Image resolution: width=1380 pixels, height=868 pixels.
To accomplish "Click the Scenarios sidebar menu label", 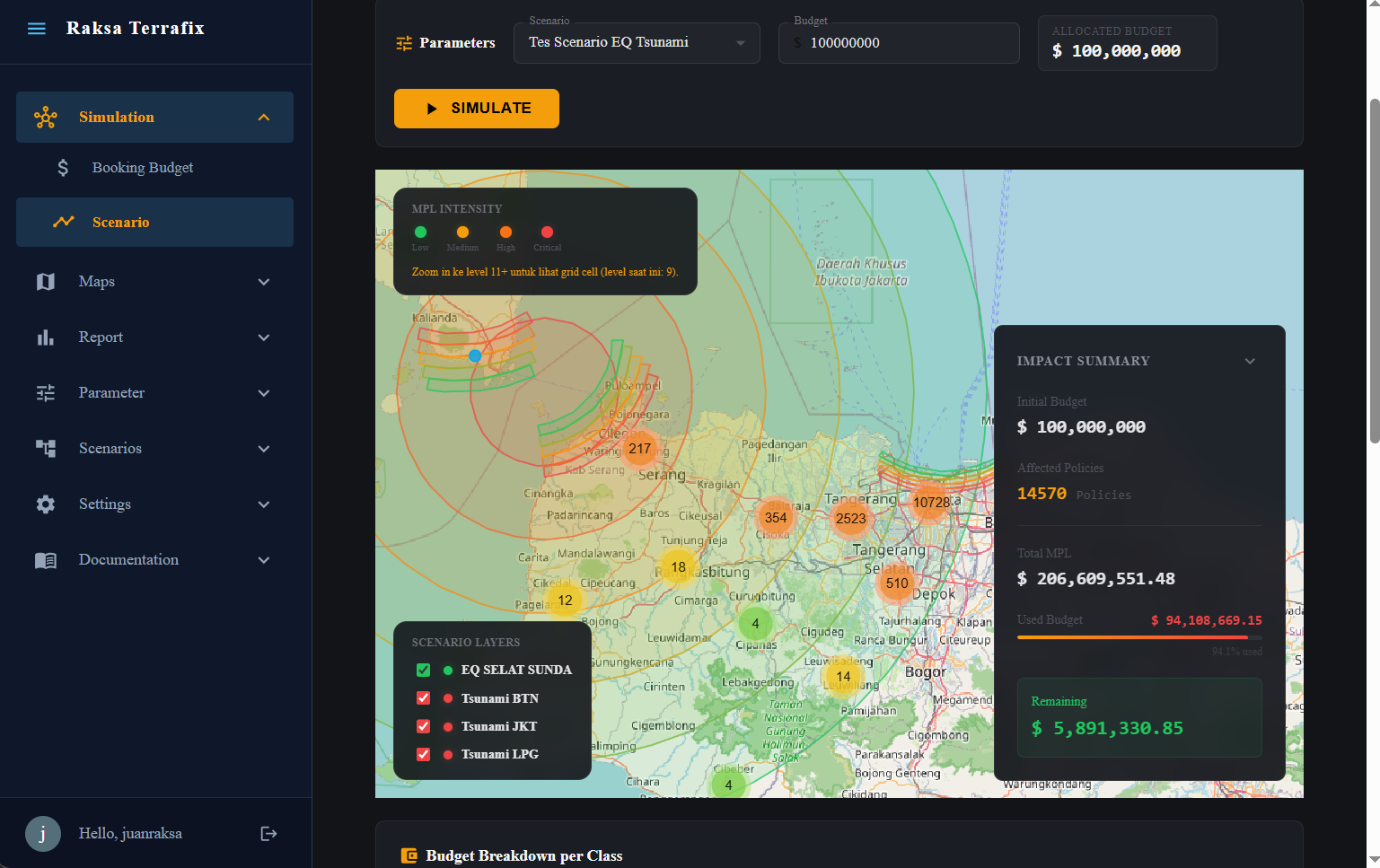I will click(x=110, y=449).
